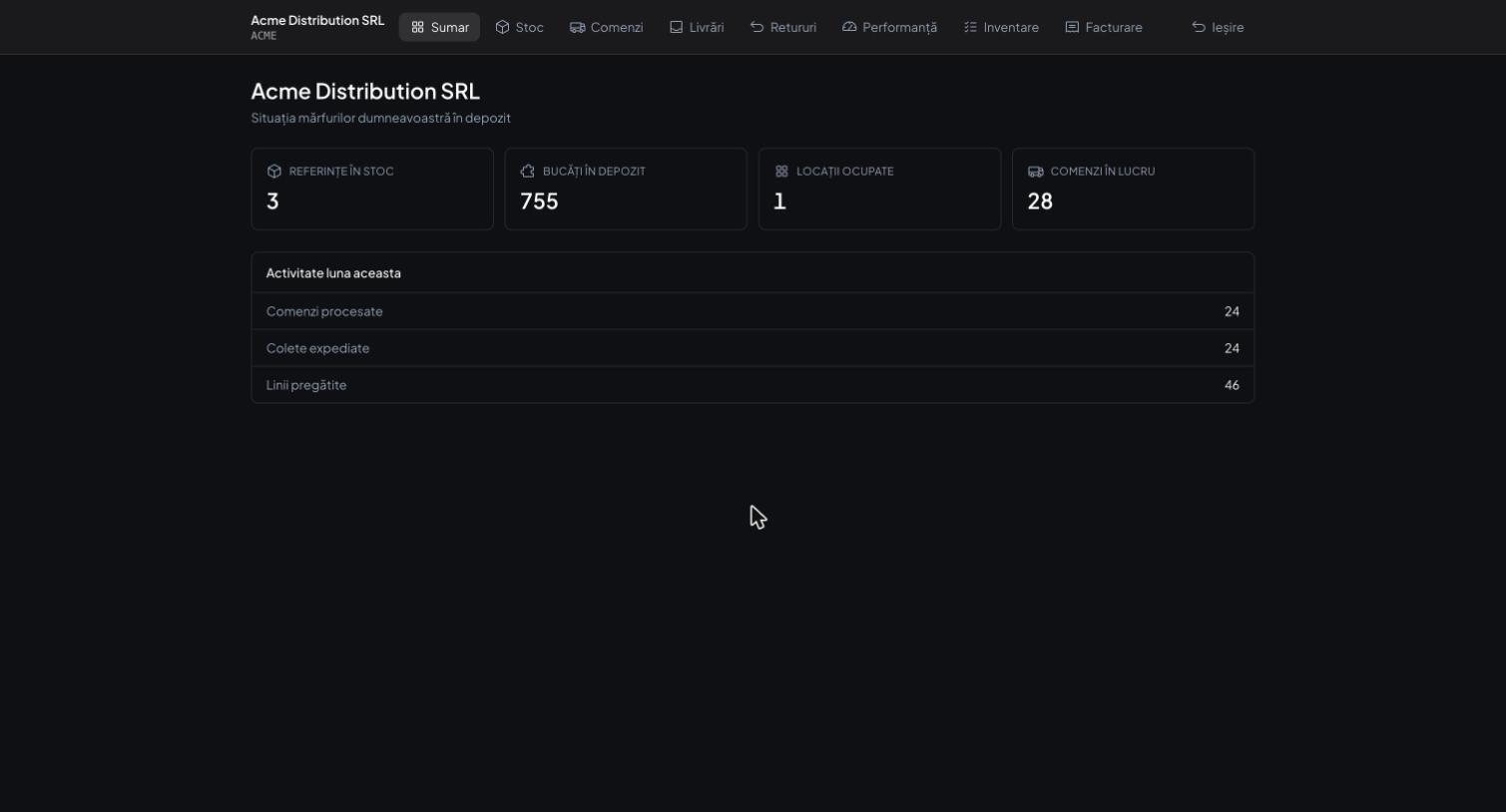Screen dimensions: 1506x812
Task: Click the value 1 in Locații ocupate card
Action: click(x=779, y=202)
